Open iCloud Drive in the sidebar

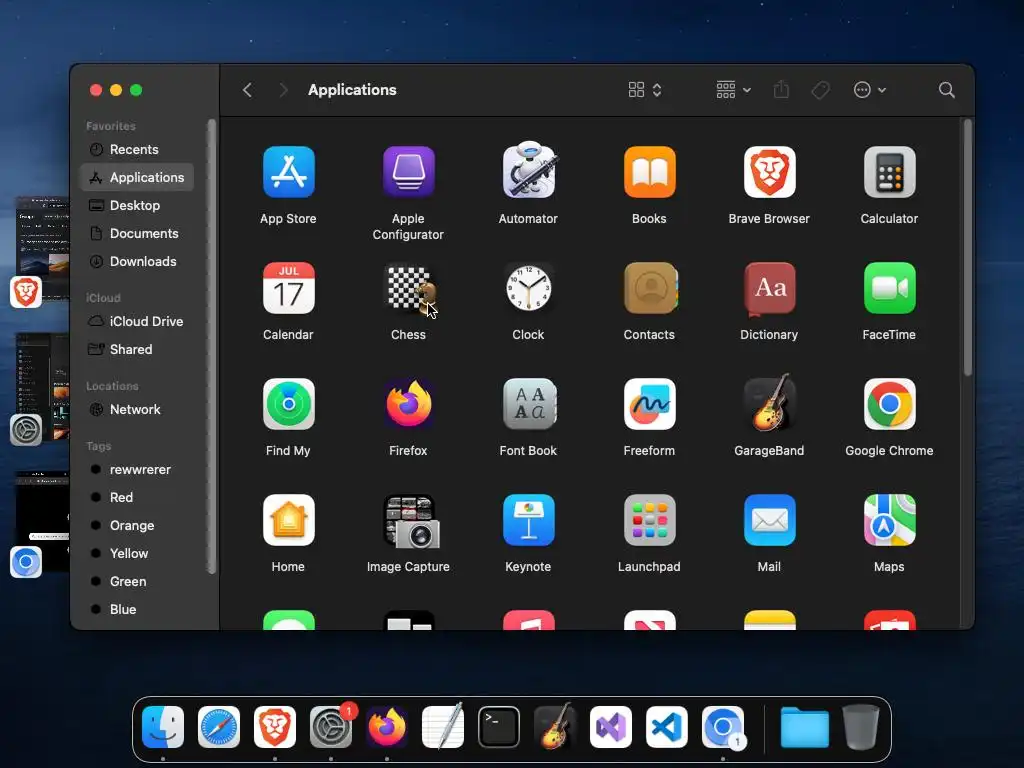(136, 321)
